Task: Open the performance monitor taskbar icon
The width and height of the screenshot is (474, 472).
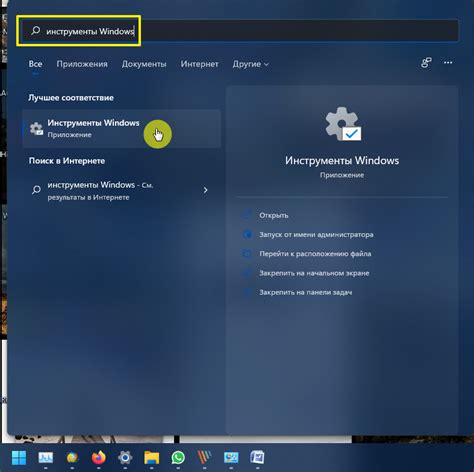Action: (46, 458)
